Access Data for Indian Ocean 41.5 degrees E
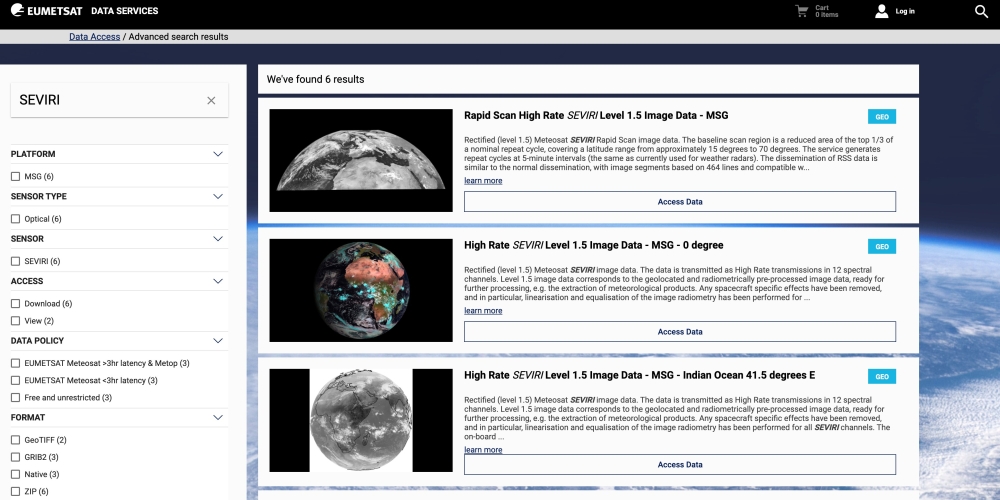The image size is (1000, 500). coord(680,464)
